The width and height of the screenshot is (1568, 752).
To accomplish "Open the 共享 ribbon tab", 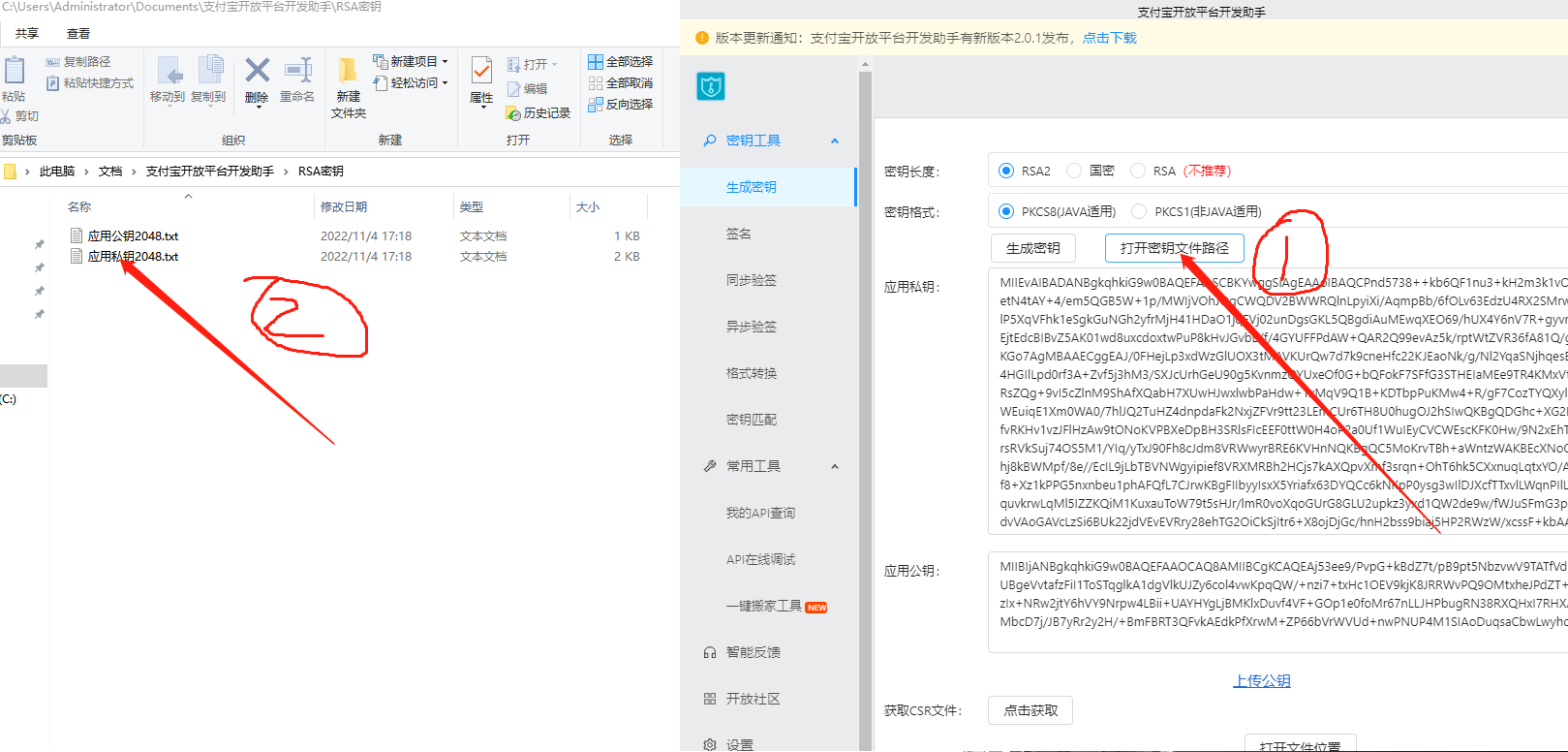I will (x=27, y=34).
